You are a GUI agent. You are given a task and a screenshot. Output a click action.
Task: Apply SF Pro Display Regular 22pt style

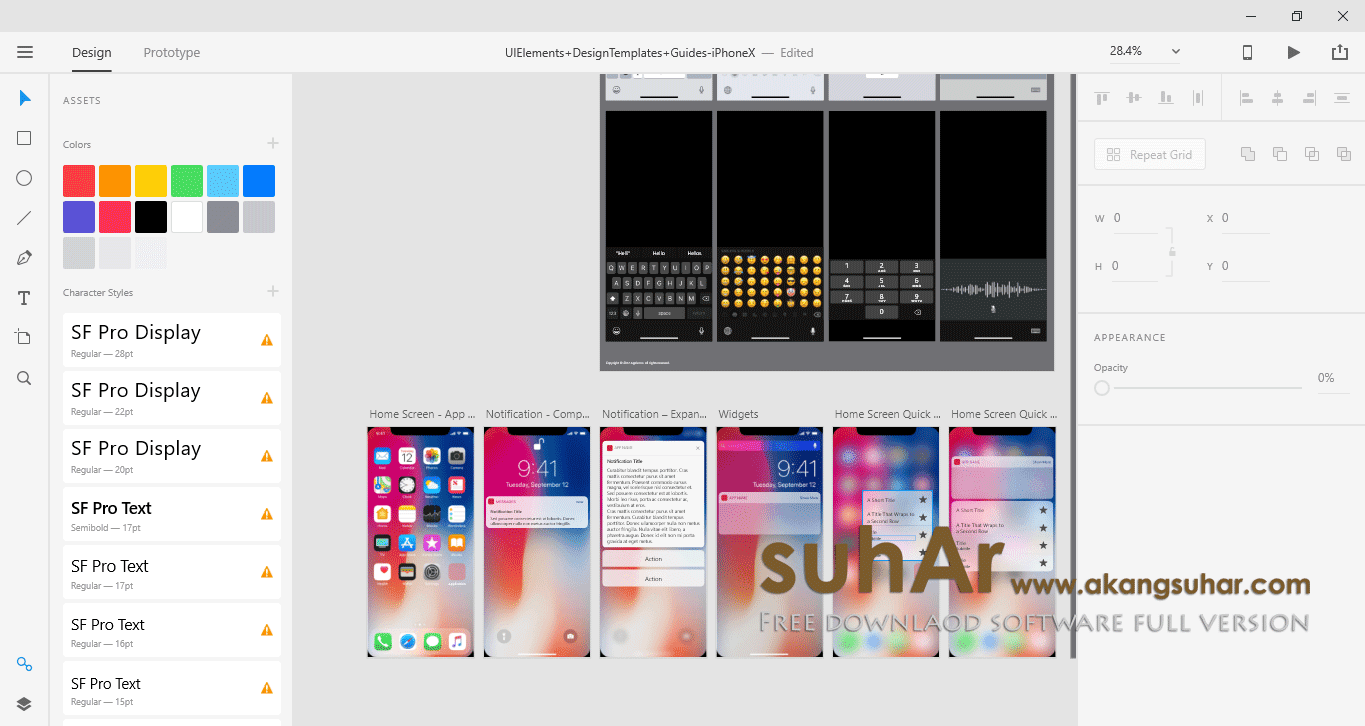coord(172,398)
